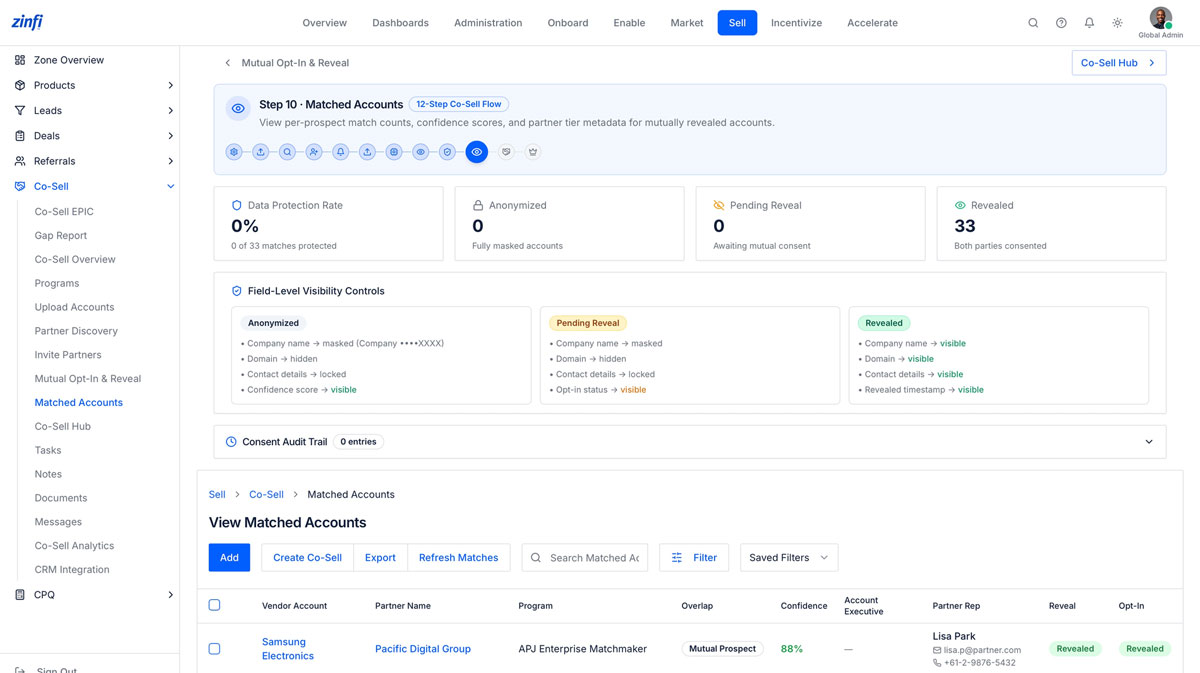Viewport: 1200px width, 673px height.
Task: Open the Administration top menu
Action: click(488, 23)
